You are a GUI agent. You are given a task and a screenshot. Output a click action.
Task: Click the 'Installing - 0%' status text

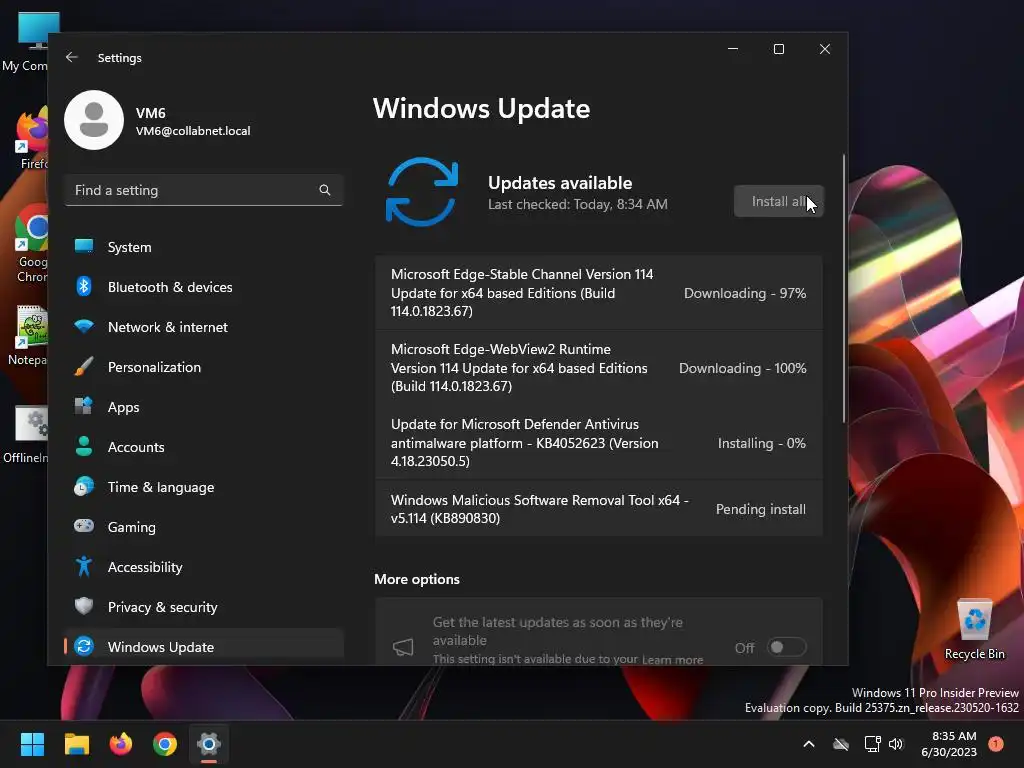[x=761, y=443]
